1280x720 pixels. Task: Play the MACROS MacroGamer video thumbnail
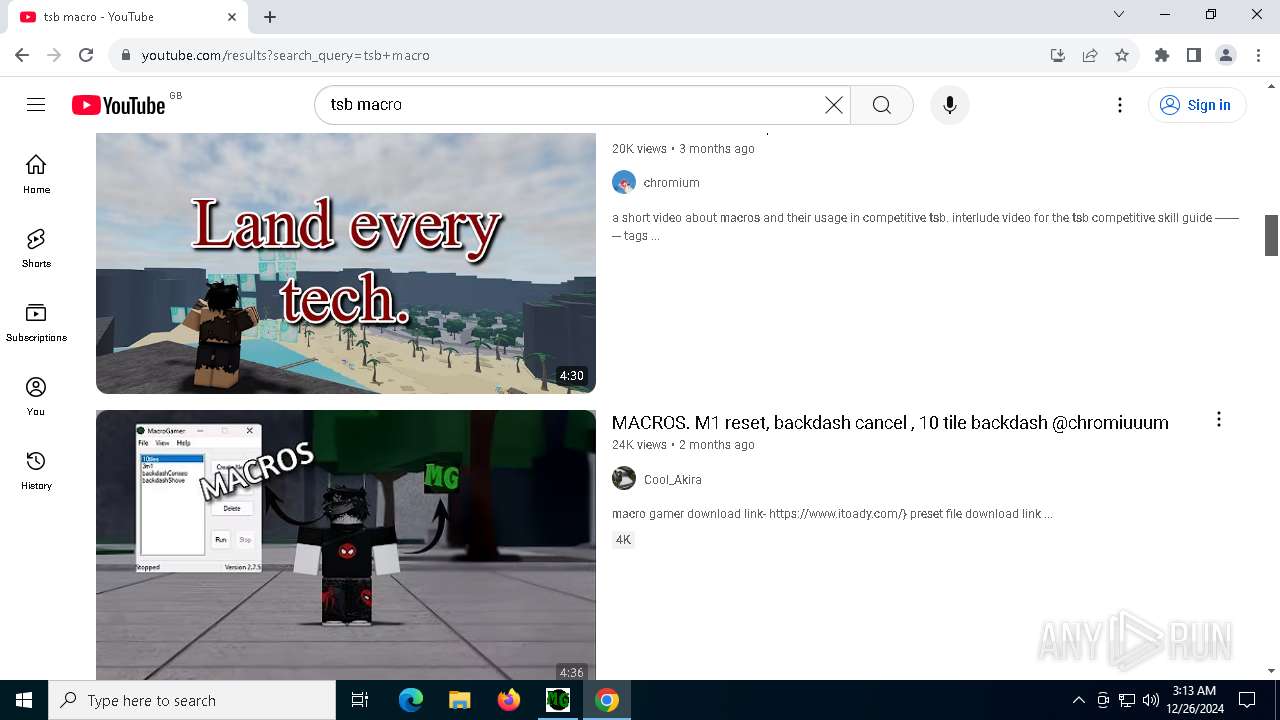point(346,545)
